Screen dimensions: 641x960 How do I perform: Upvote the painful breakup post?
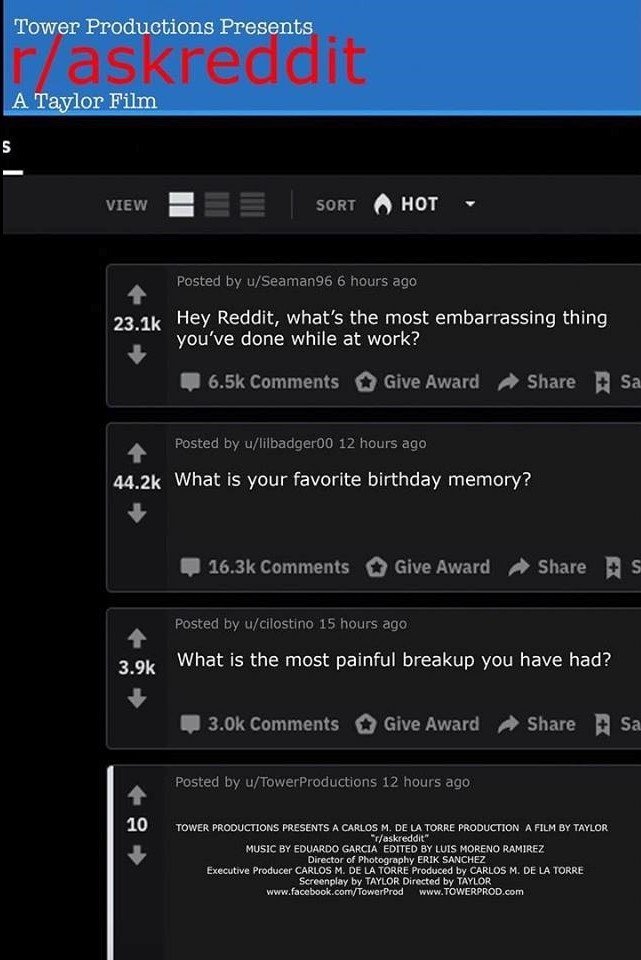[x=137, y=638]
